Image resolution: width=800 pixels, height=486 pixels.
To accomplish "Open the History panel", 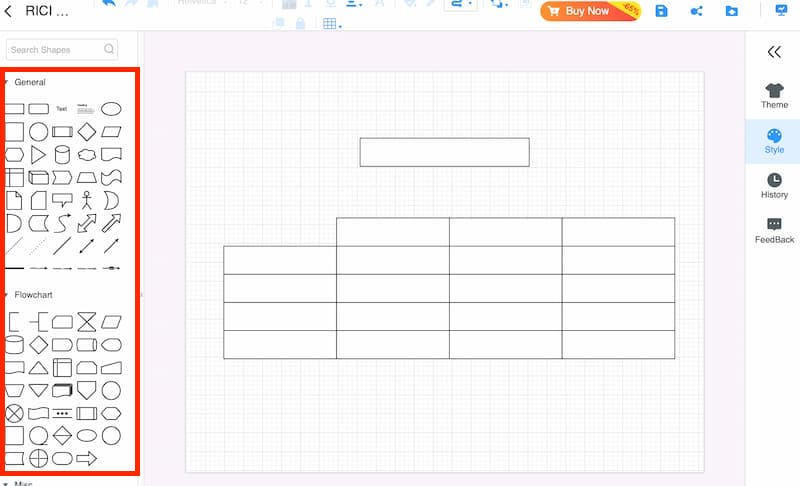I will pyautogui.click(x=774, y=186).
